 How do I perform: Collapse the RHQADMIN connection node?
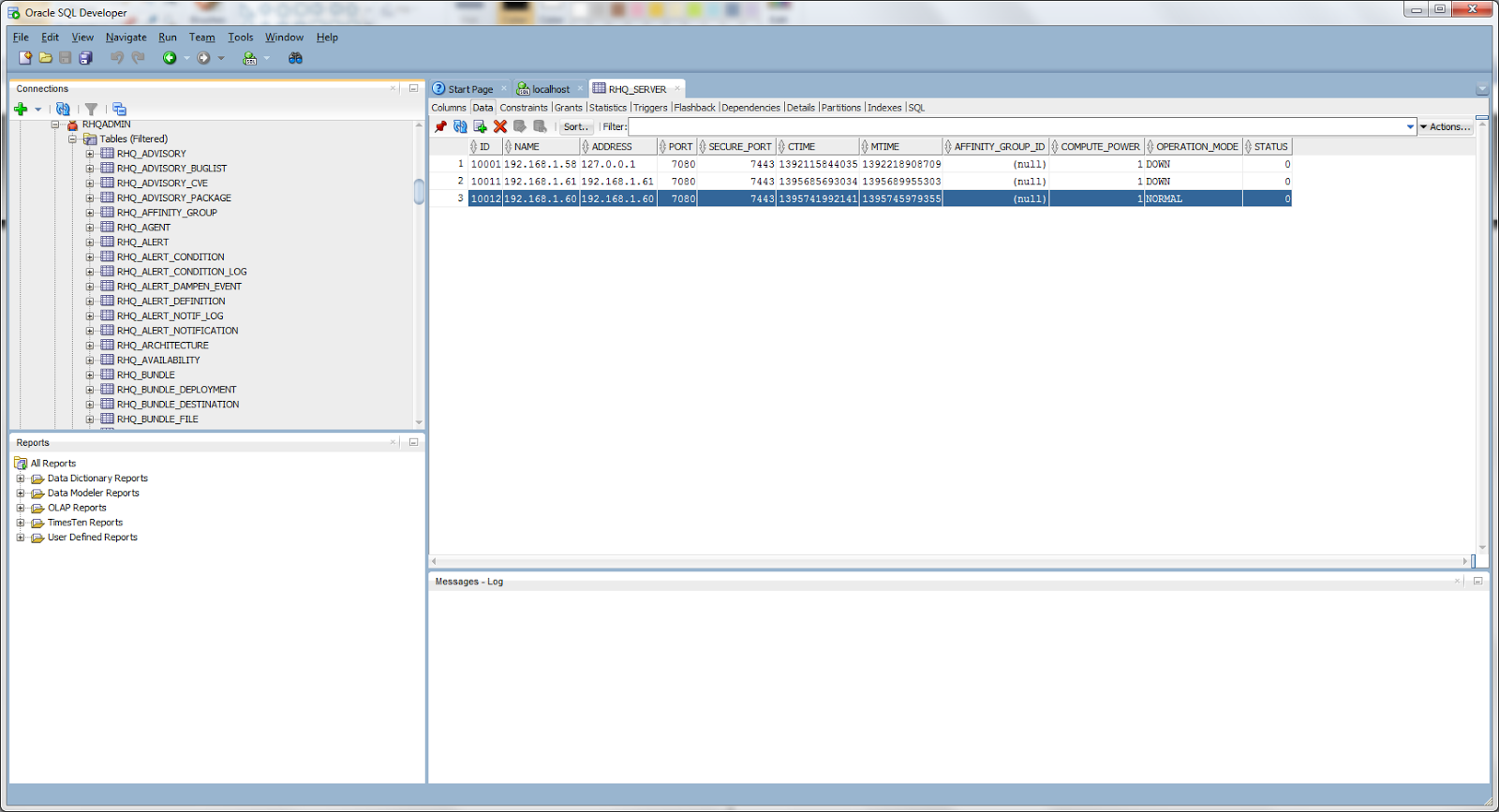pyautogui.click(x=55, y=124)
